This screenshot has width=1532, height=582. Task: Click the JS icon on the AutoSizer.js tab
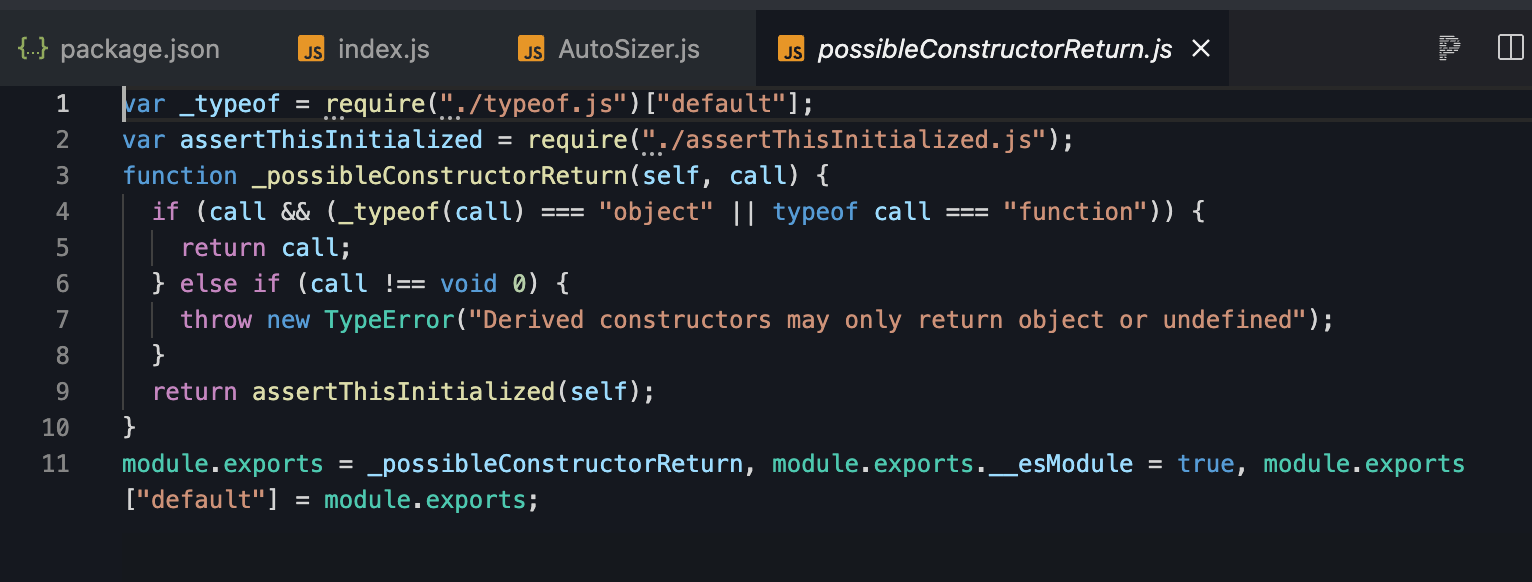(531, 49)
